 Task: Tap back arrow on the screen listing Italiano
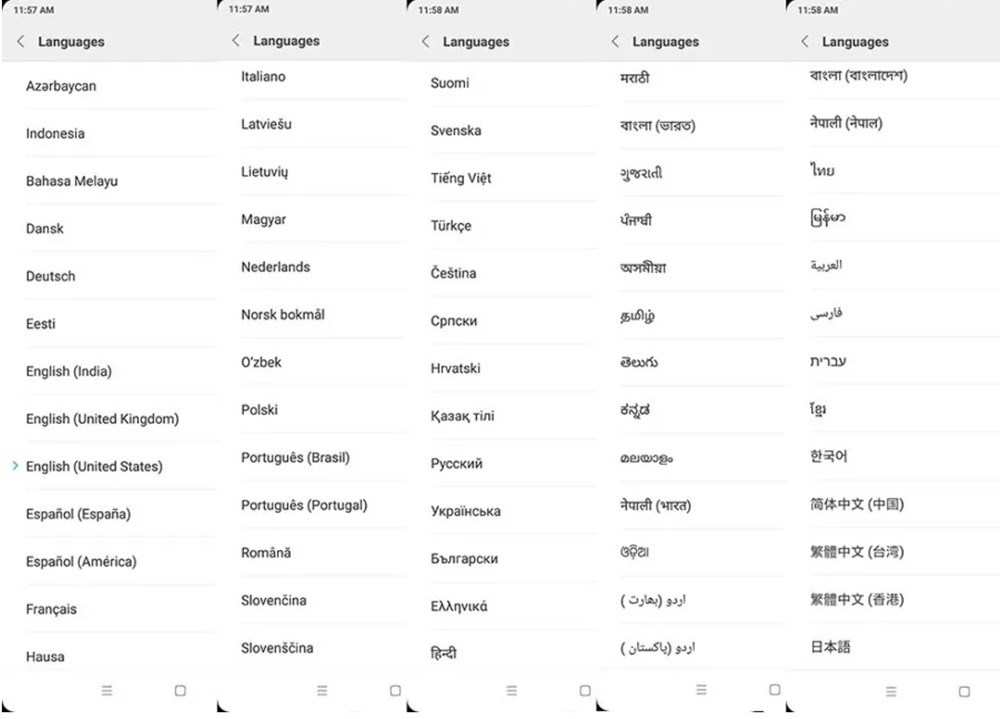236,41
